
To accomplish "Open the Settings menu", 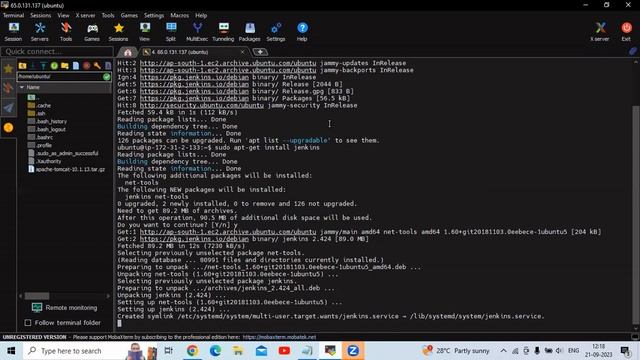I will [x=154, y=16].
